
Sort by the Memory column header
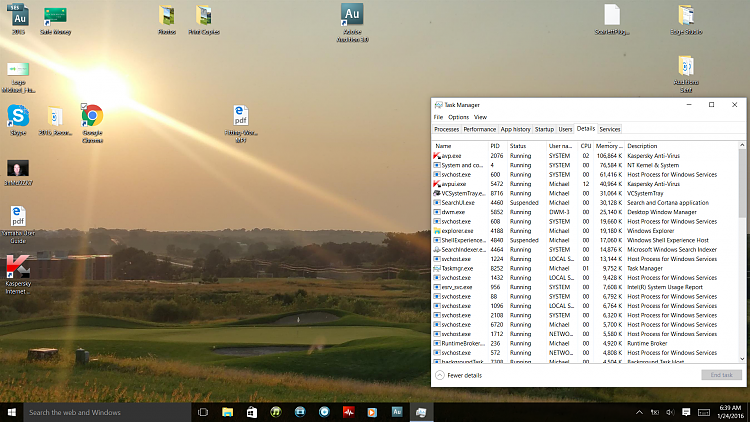click(x=609, y=146)
